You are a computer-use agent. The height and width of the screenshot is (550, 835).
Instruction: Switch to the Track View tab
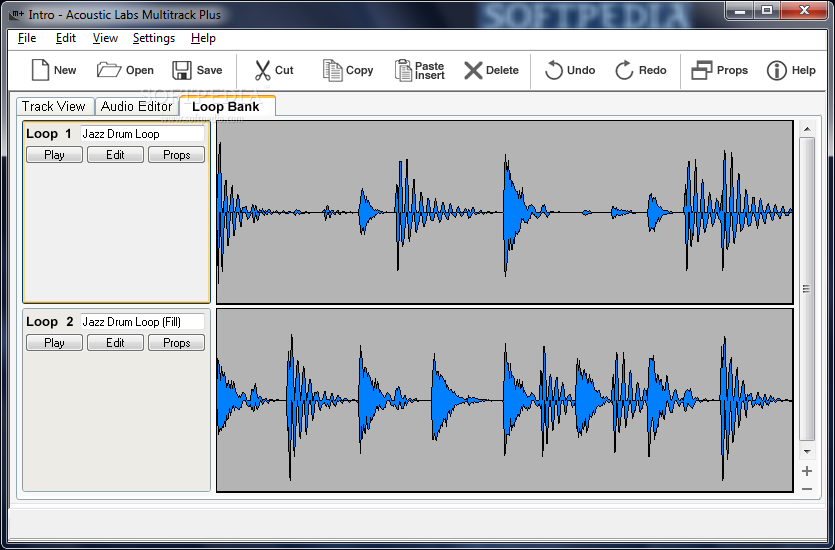point(54,106)
